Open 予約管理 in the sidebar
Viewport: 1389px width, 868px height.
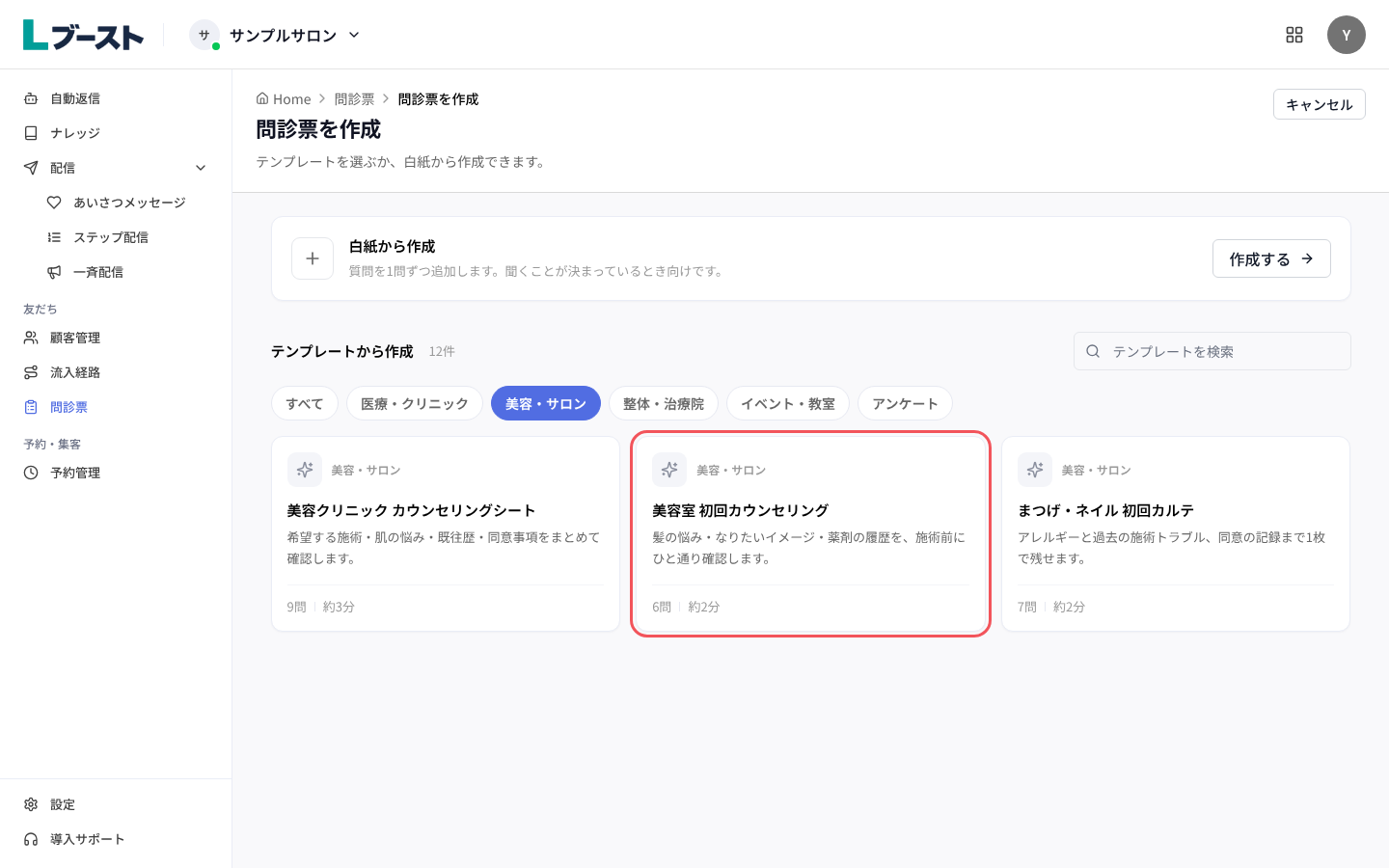(x=116, y=473)
